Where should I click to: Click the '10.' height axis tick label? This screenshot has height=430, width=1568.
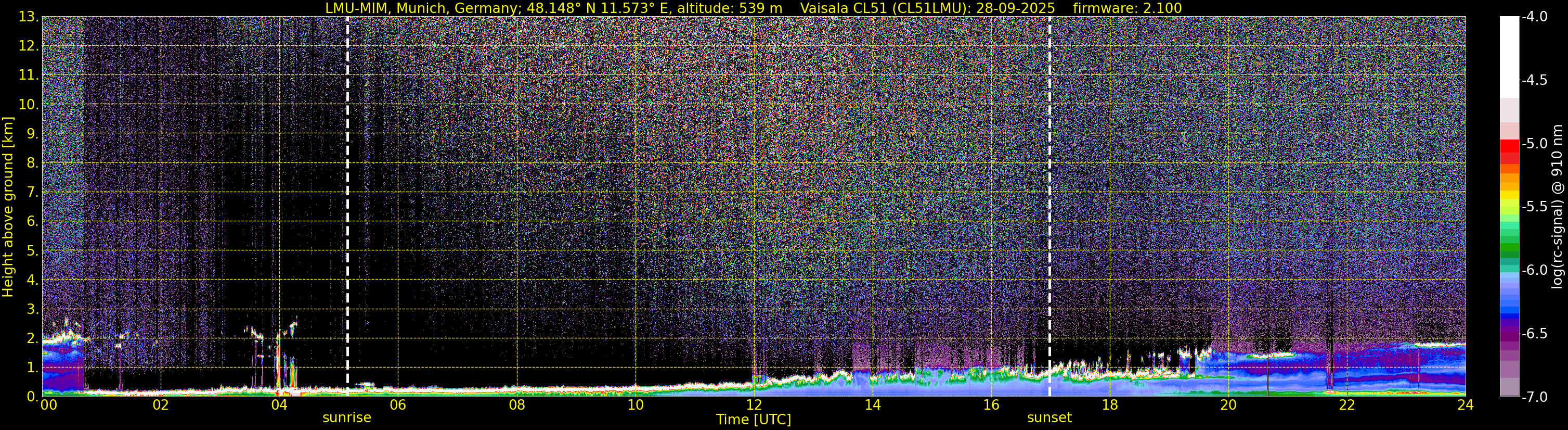coord(29,104)
